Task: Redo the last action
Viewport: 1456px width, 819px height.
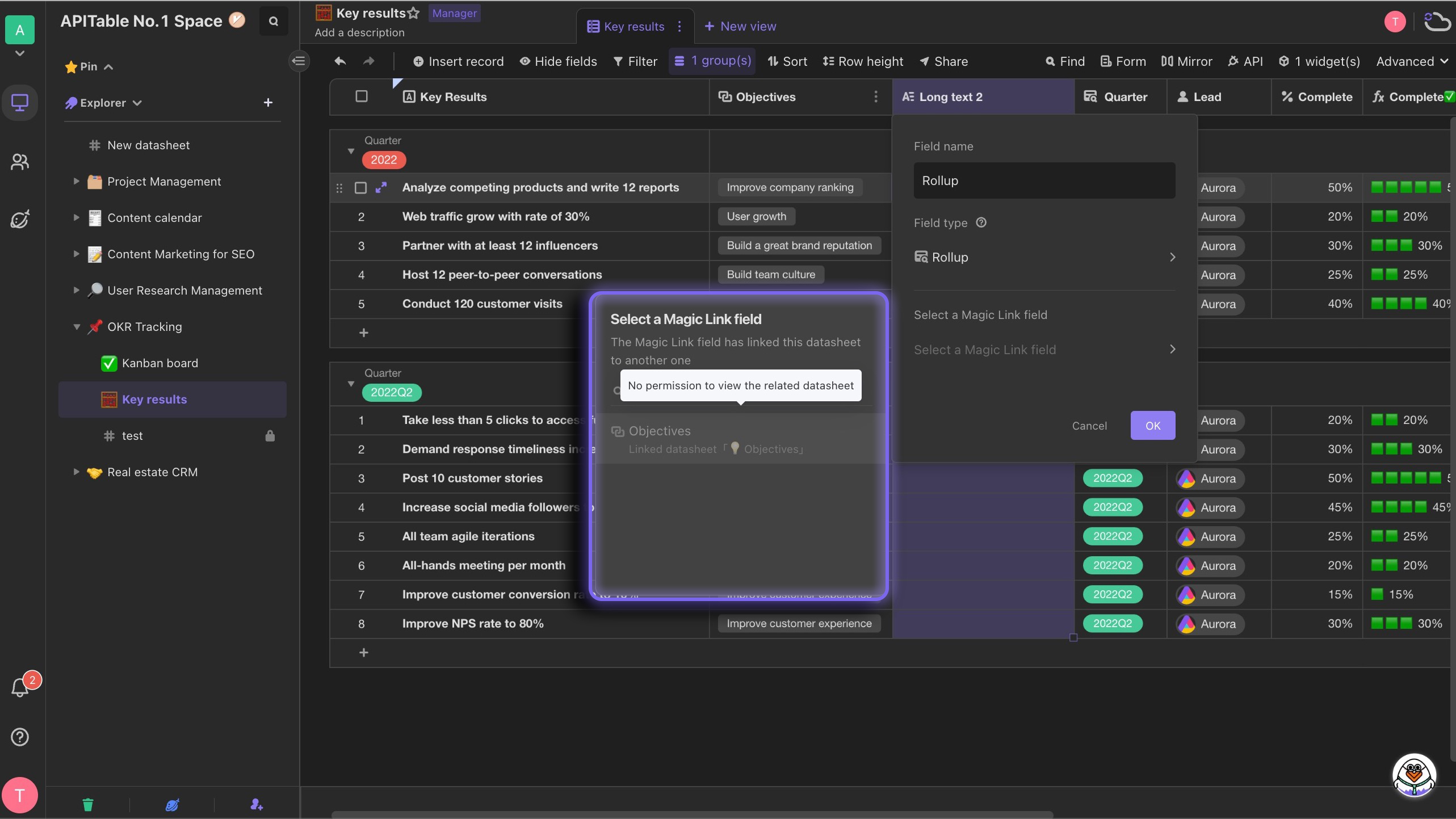Action: coord(369,61)
